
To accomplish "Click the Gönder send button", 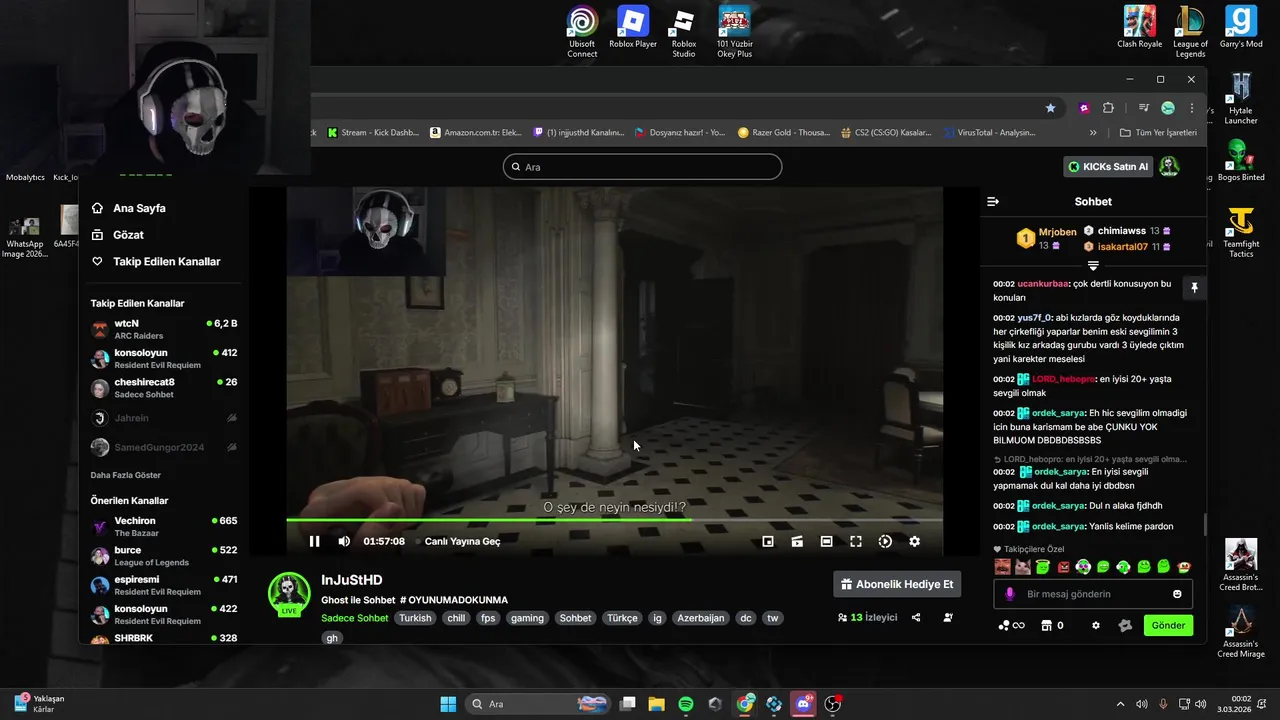I will tap(1168, 625).
